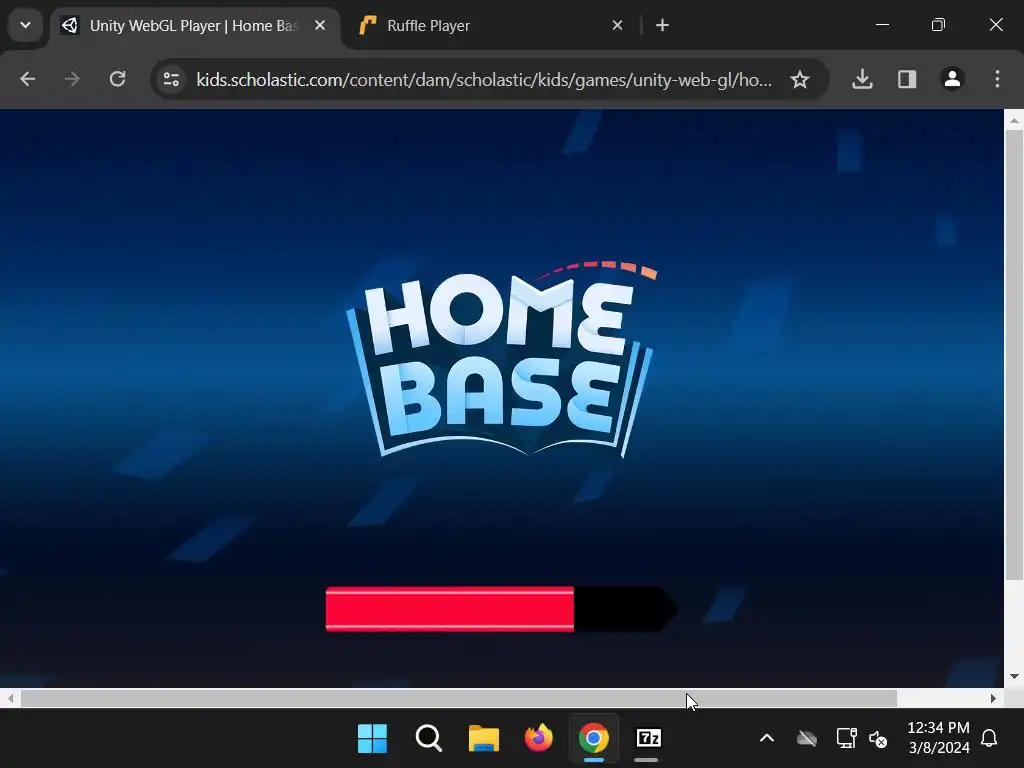Click the OneDrive cloud tray icon

coord(807,739)
